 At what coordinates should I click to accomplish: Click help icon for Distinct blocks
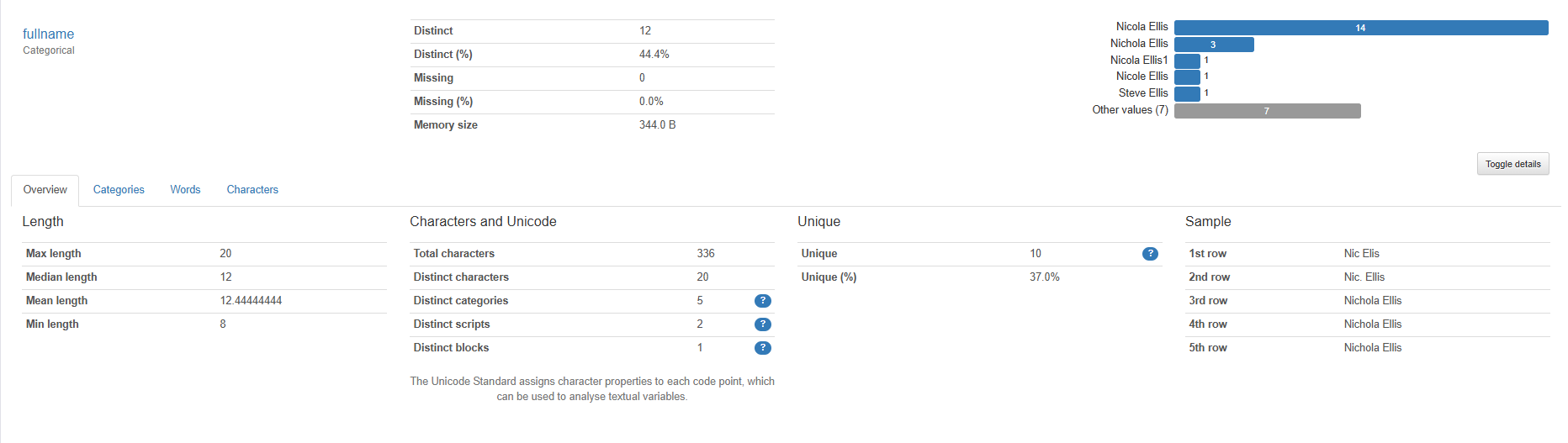coord(762,348)
